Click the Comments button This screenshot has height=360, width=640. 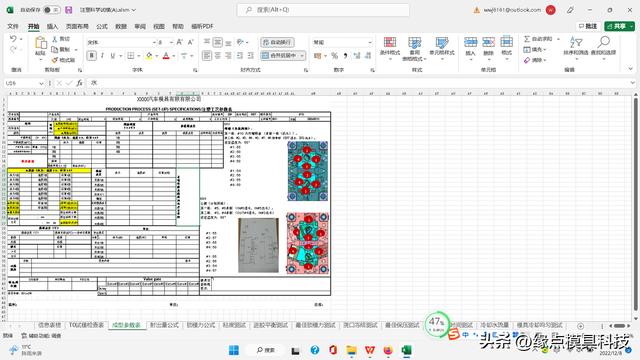click(x=588, y=26)
